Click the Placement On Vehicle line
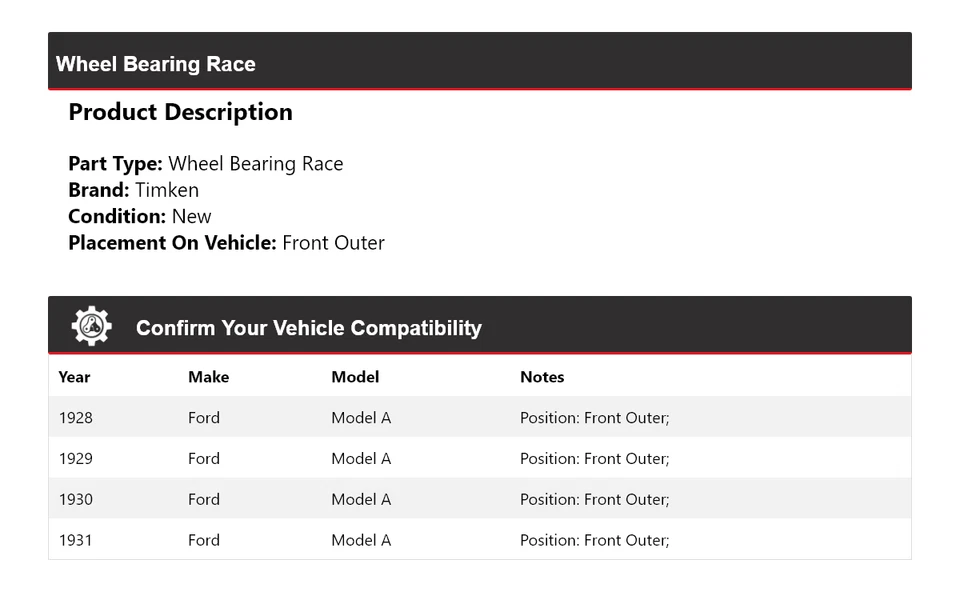This screenshot has width=960, height=592. tap(226, 243)
